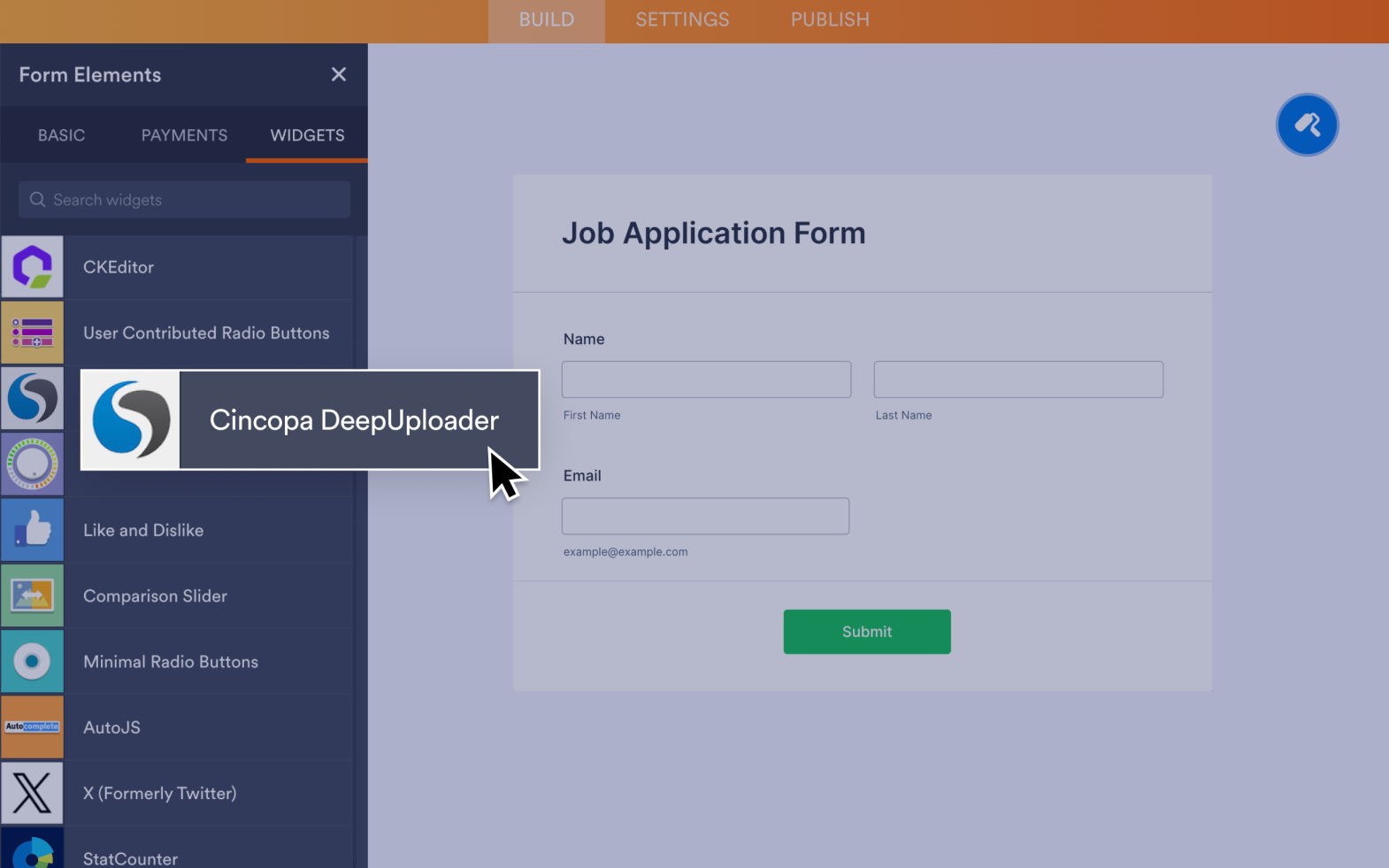Click the Search widgets field
1389x868 pixels.
pos(185,200)
